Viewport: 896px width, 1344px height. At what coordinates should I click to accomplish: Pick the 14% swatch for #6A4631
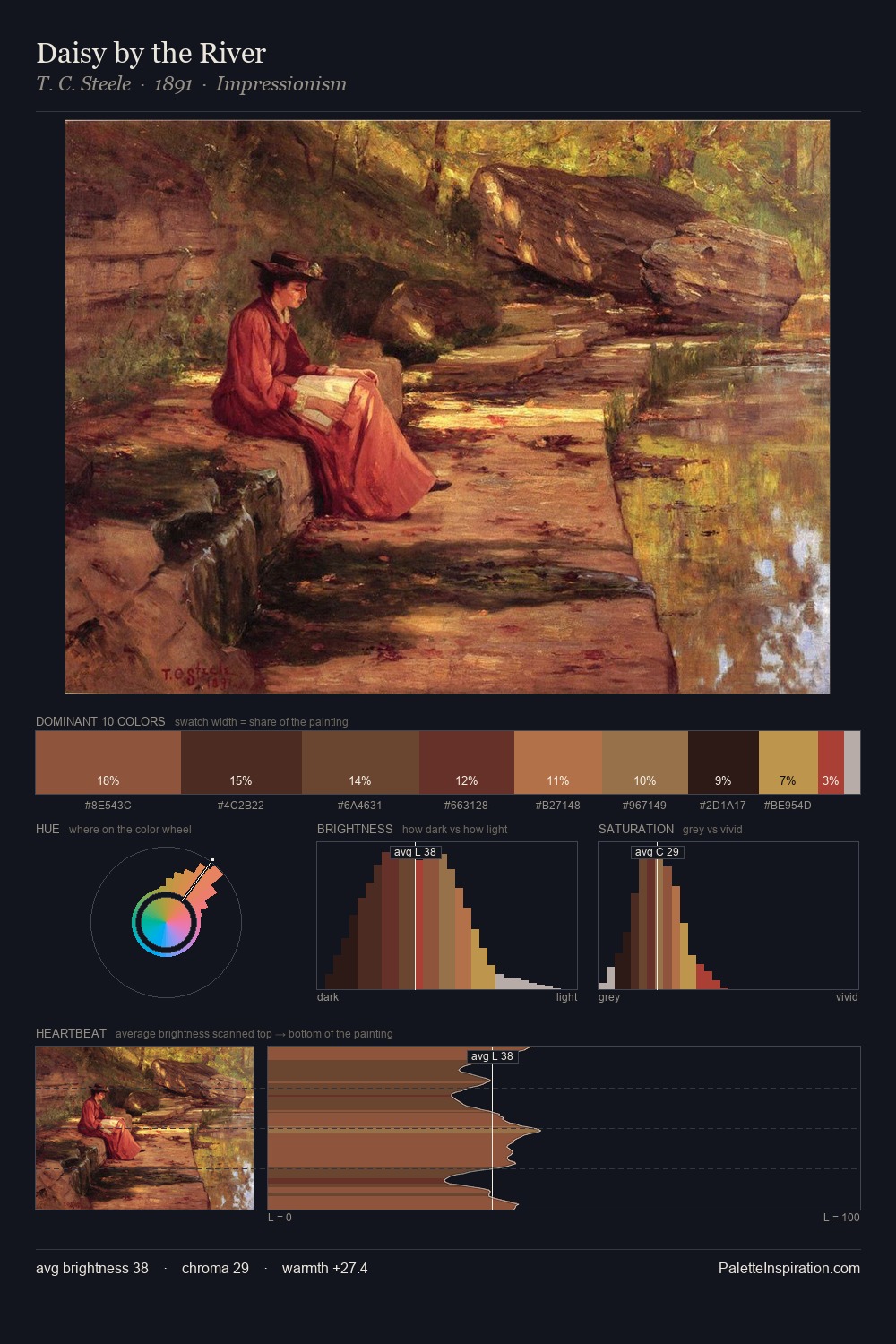point(360,762)
